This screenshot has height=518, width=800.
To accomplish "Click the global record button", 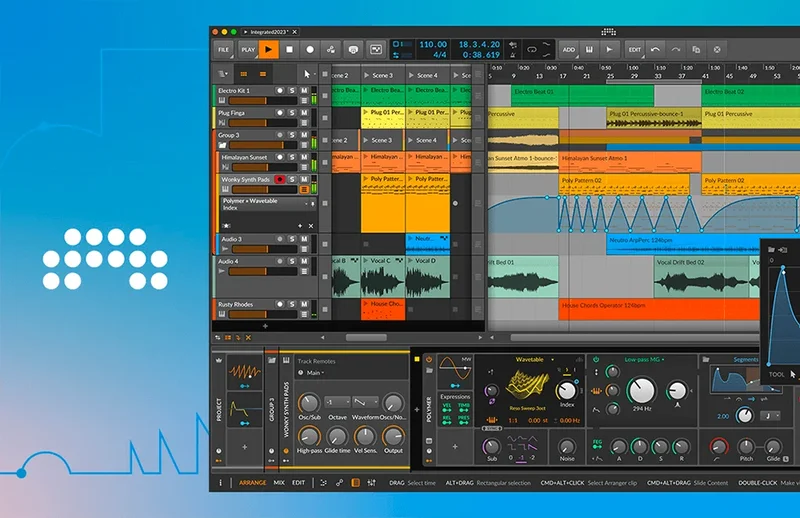I will (x=310, y=50).
